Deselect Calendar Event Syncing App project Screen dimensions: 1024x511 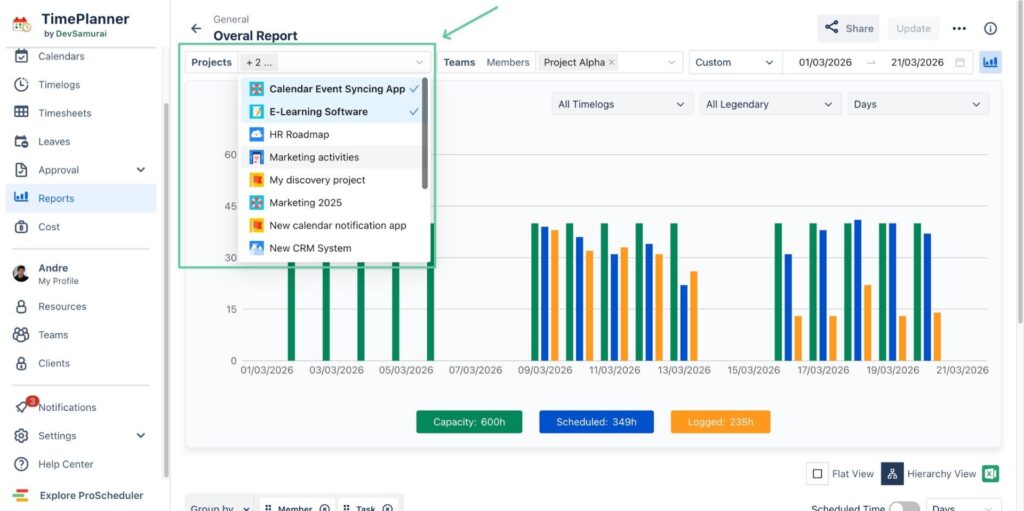[x=334, y=89]
